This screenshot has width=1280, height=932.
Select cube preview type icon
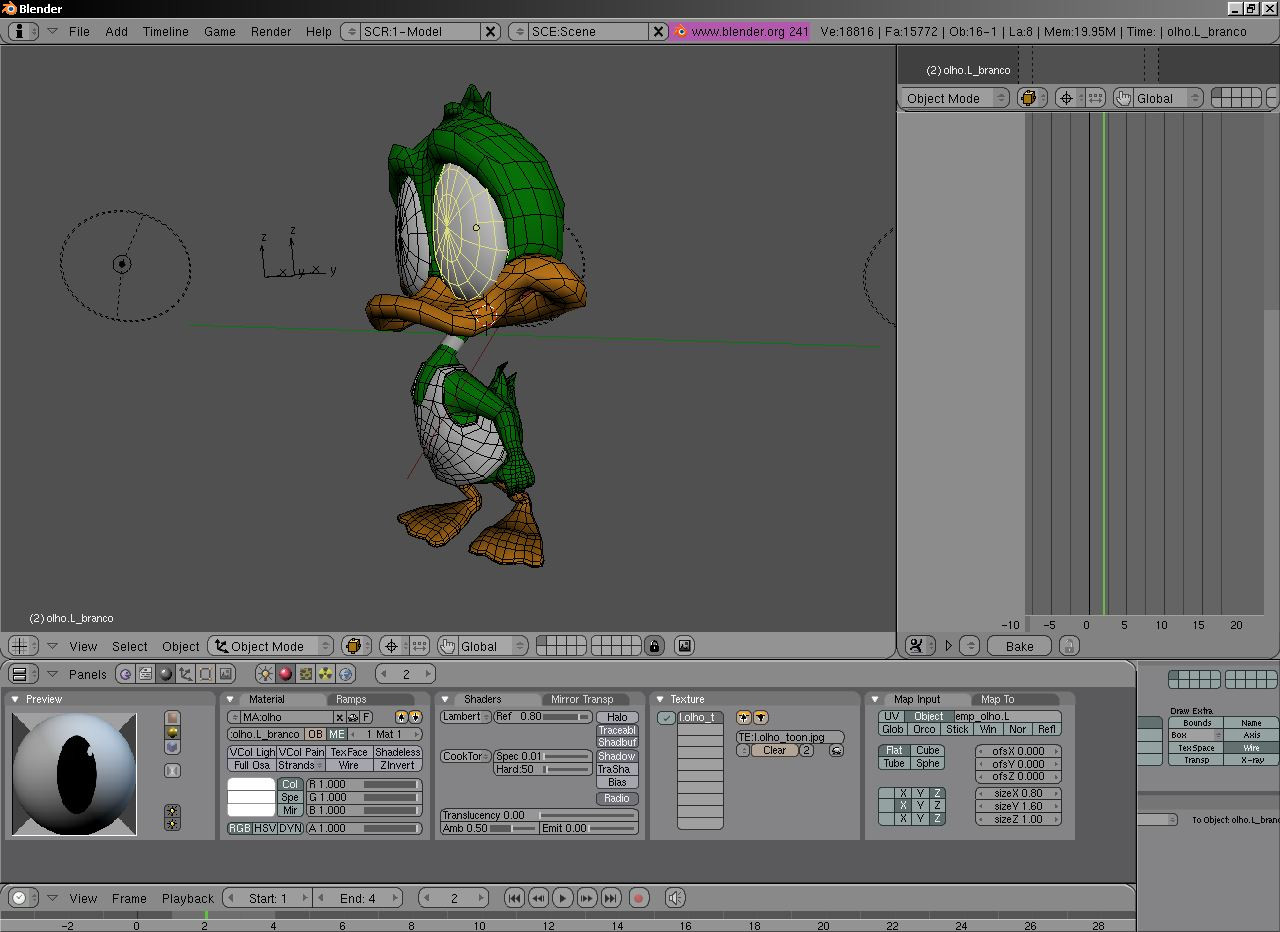[x=172, y=747]
